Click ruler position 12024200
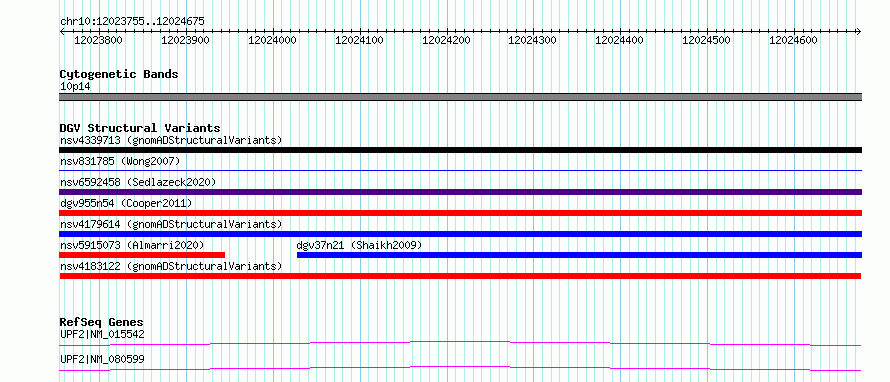The width and height of the screenshot is (890, 382). click(x=447, y=40)
